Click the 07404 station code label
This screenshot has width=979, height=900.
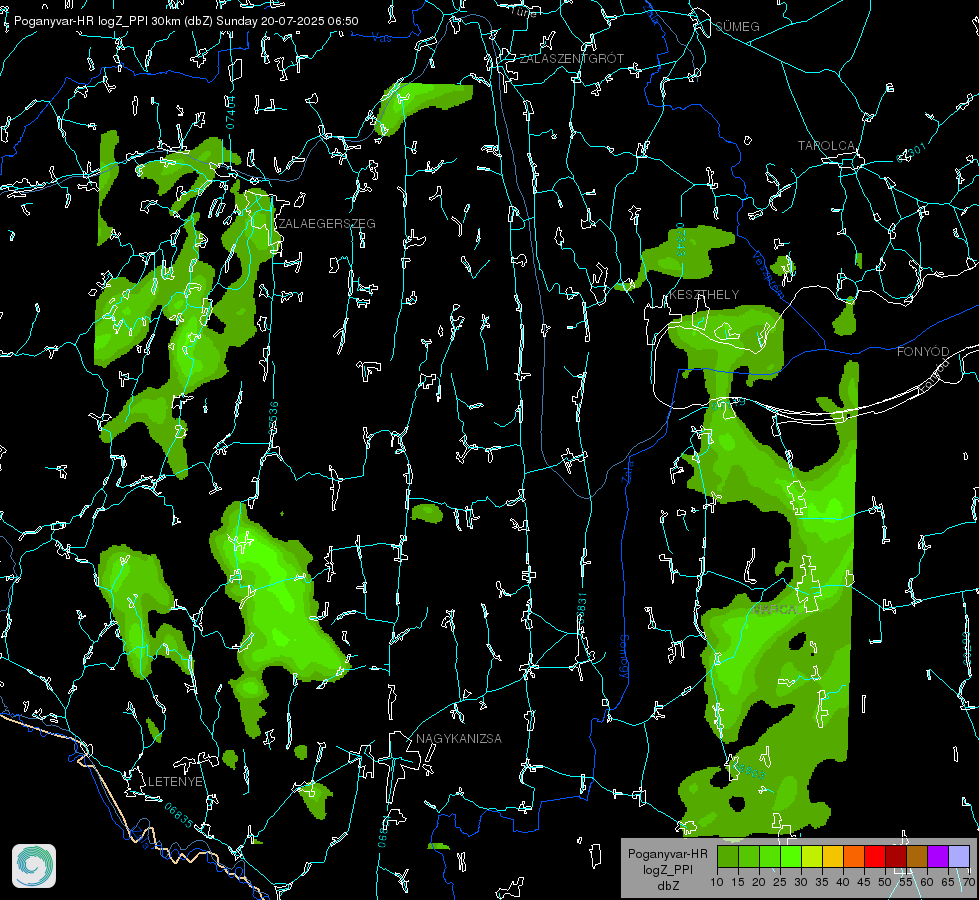pyautogui.click(x=231, y=112)
